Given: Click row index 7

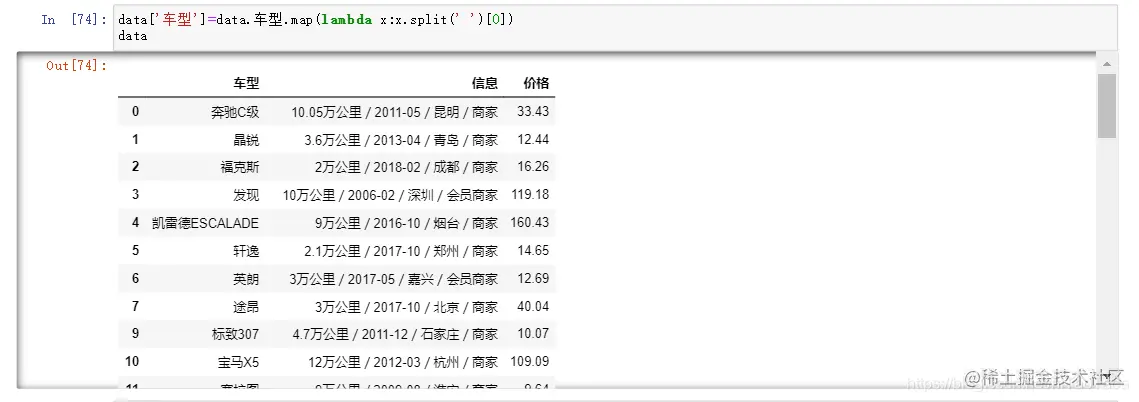Looking at the screenshot, I should (x=135, y=306).
